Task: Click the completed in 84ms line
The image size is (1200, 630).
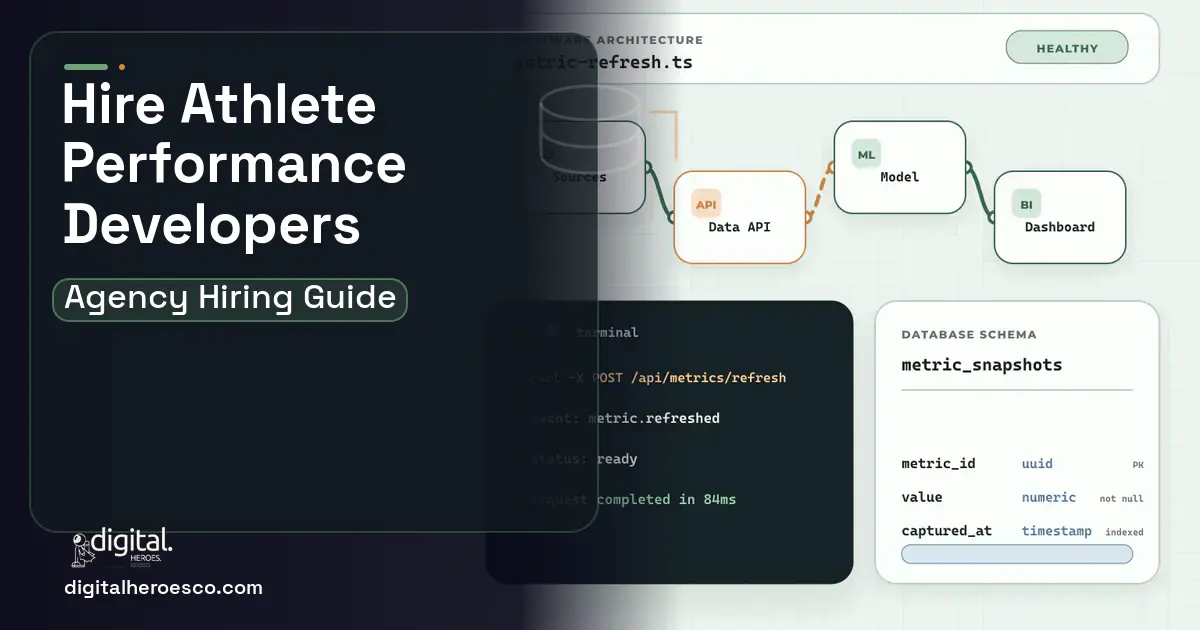Action: click(633, 499)
